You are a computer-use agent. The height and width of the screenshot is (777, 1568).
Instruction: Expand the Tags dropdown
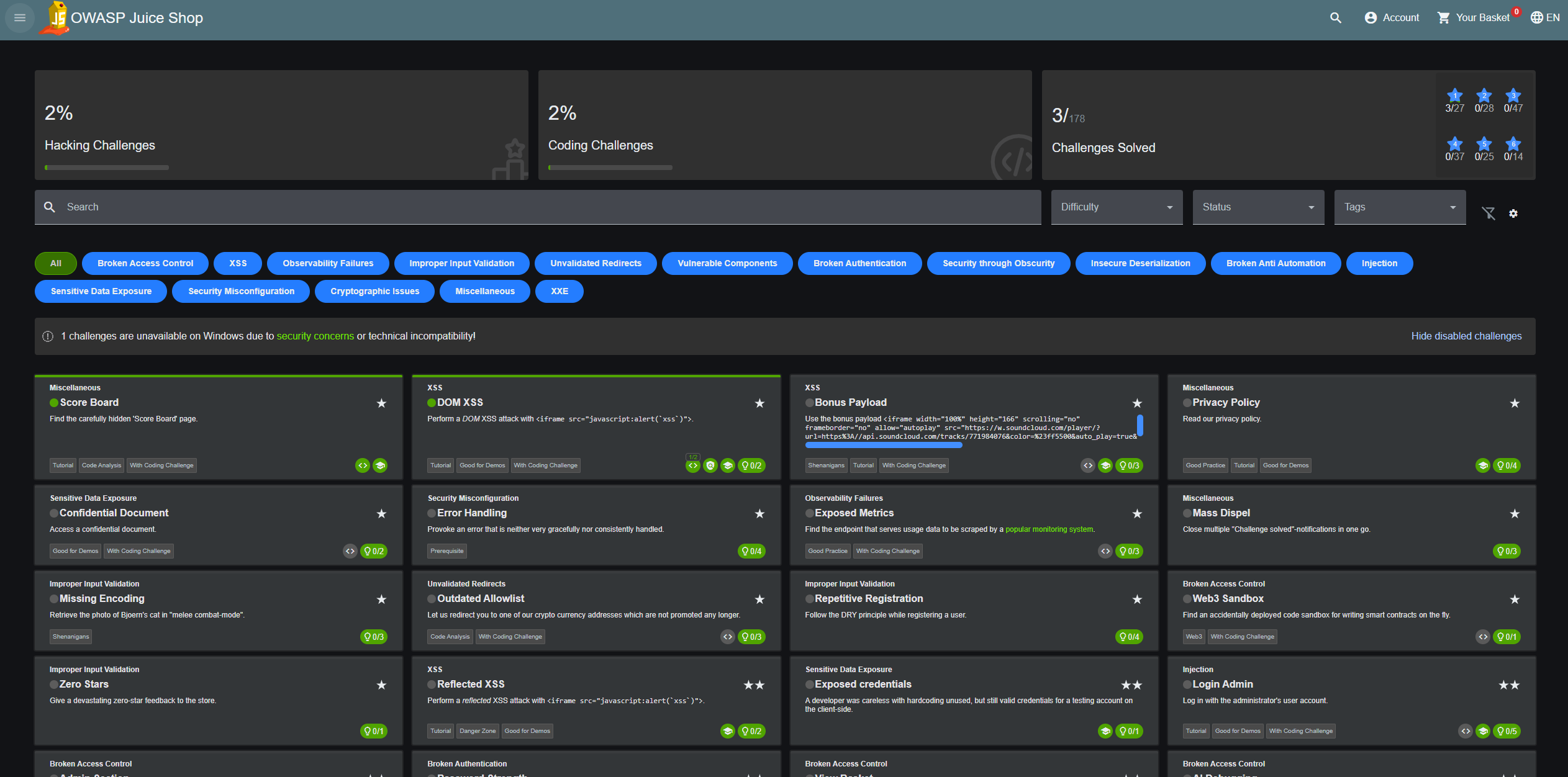pyautogui.click(x=1400, y=207)
